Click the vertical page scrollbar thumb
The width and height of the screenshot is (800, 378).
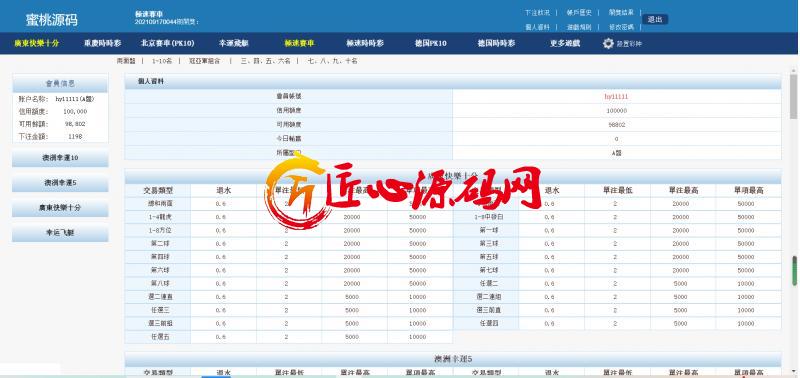coord(793,96)
